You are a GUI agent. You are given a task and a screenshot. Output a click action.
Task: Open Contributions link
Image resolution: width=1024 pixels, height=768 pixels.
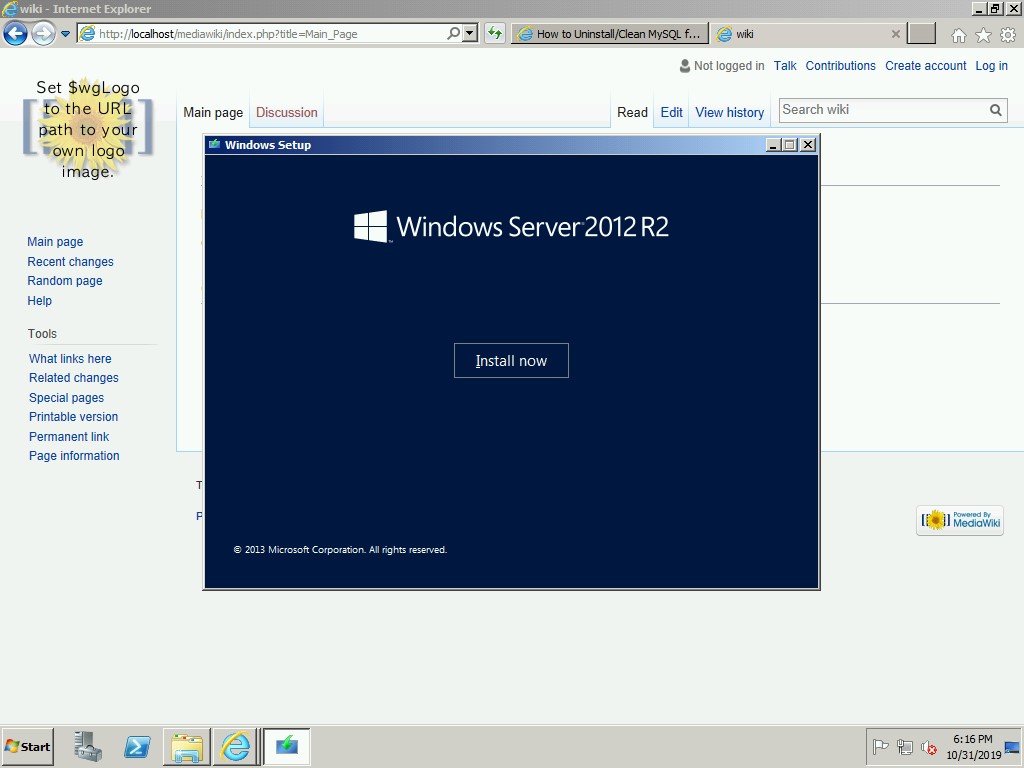[x=840, y=66]
